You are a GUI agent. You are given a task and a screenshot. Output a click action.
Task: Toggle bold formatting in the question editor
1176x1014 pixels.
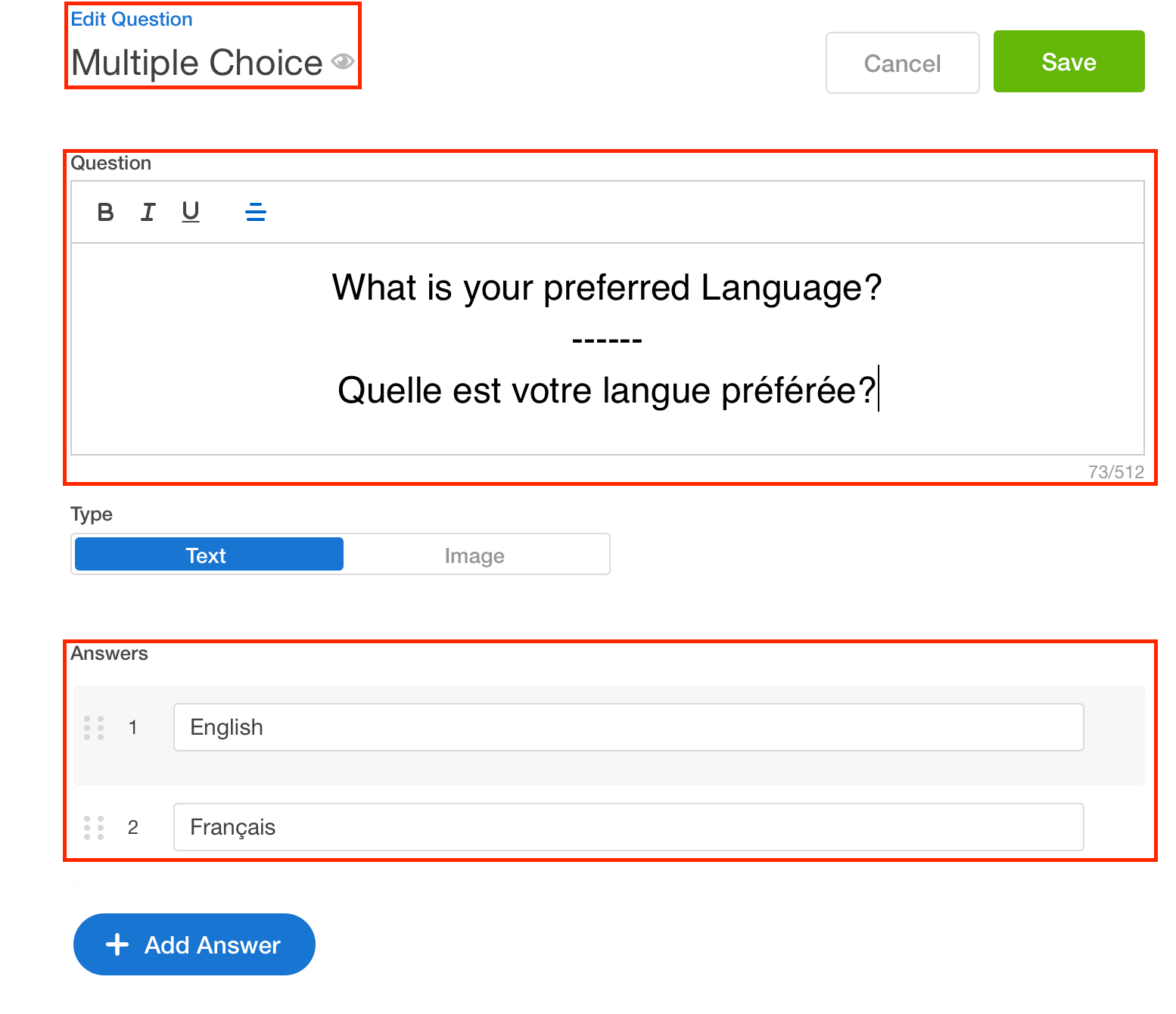(x=106, y=212)
